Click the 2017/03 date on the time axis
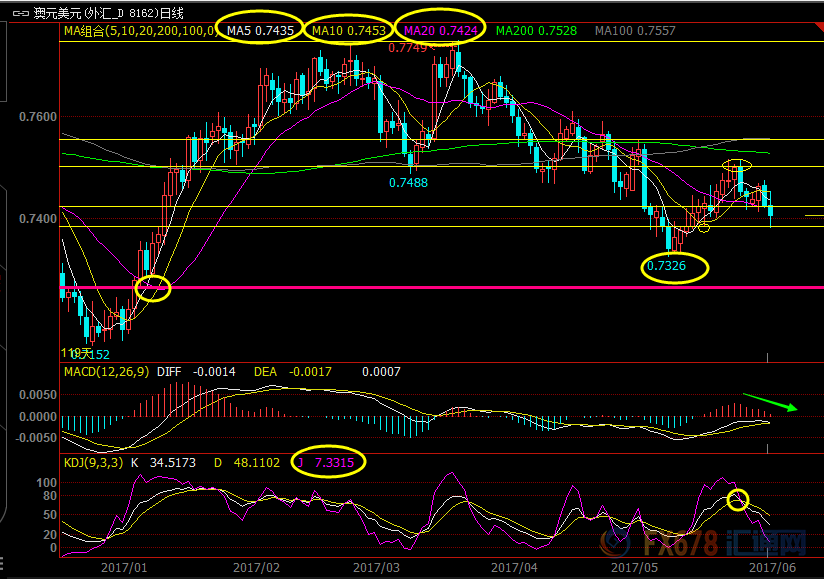 point(376,566)
